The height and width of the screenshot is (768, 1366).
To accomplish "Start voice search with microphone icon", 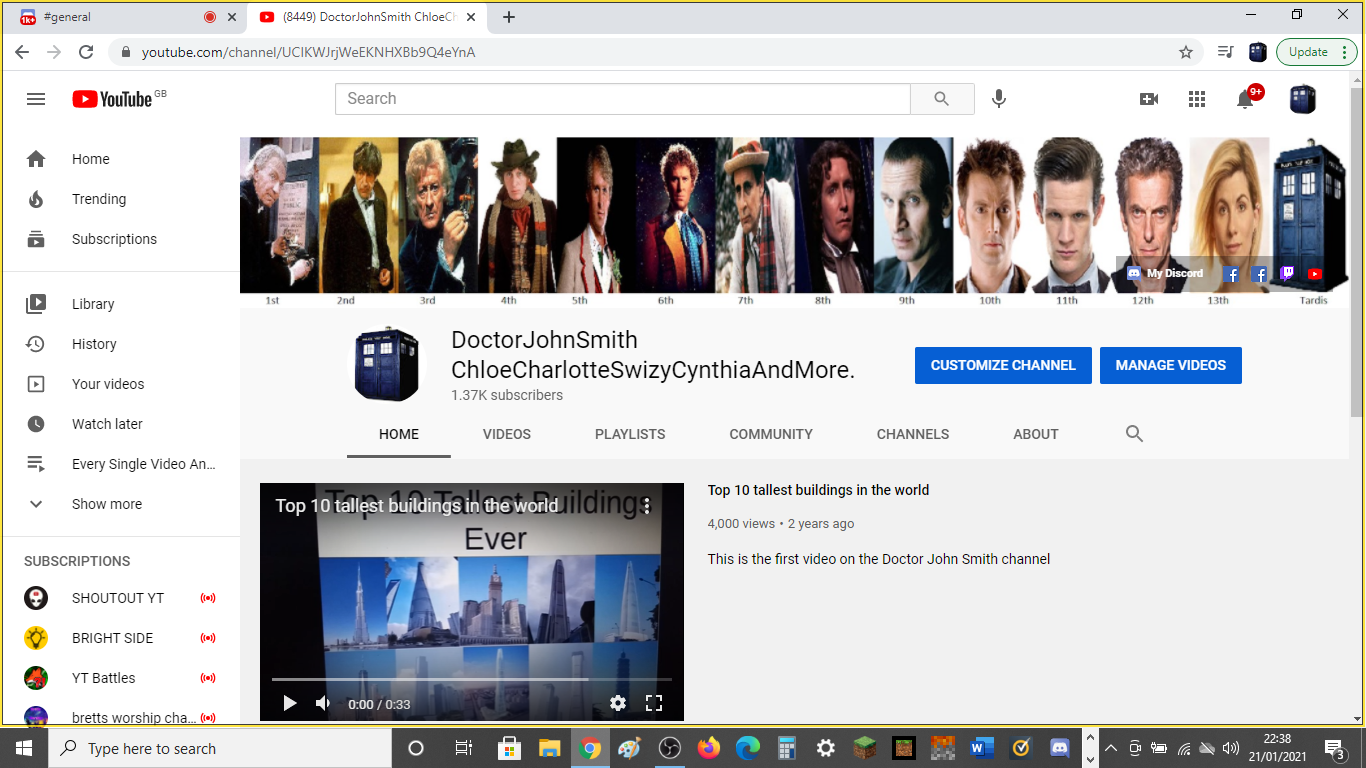I will [x=998, y=99].
